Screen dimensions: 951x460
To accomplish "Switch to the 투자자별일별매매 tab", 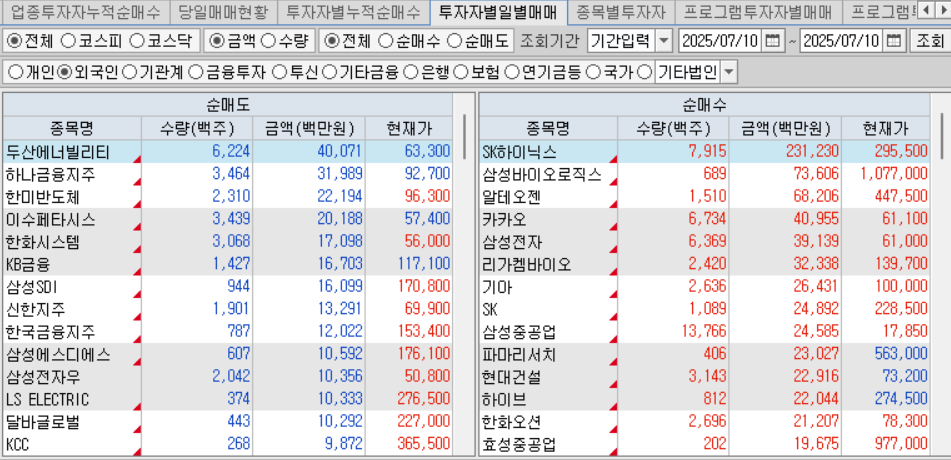I will click(499, 11).
